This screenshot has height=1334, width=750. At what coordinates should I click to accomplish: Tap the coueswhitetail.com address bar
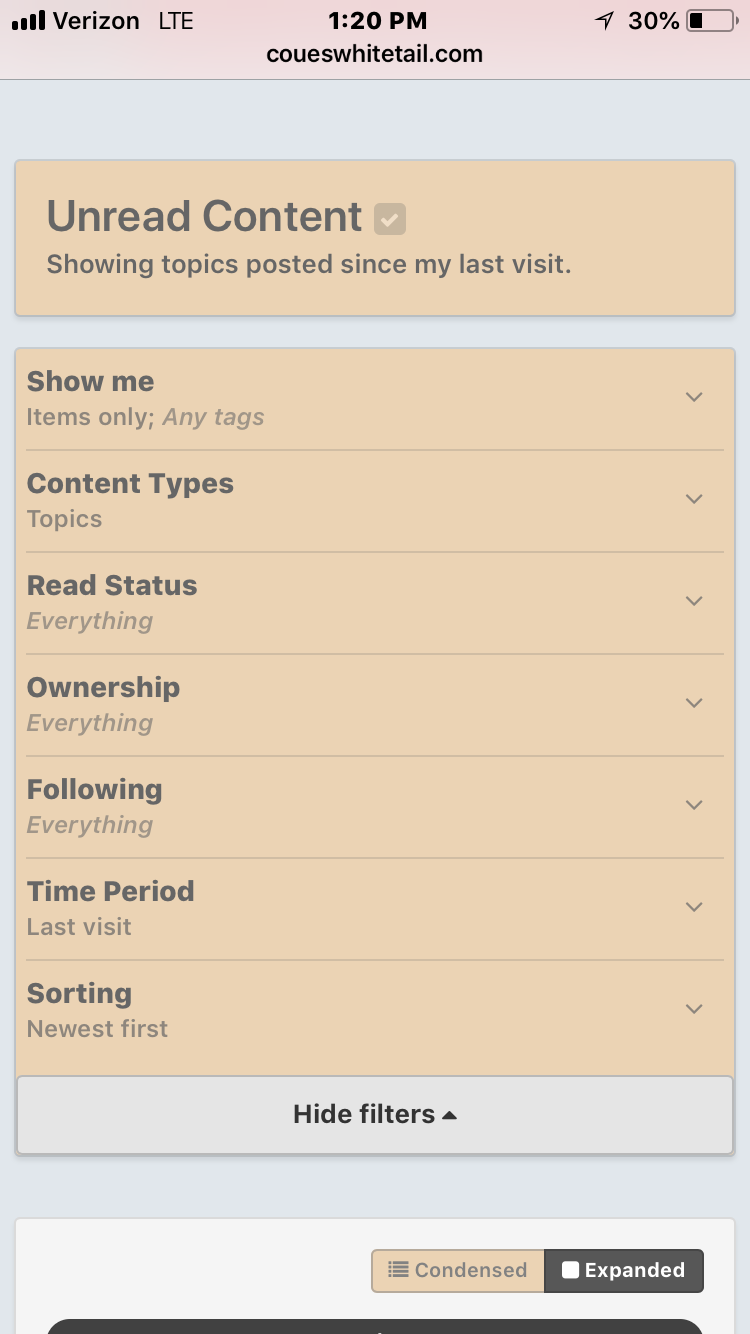pos(375,54)
